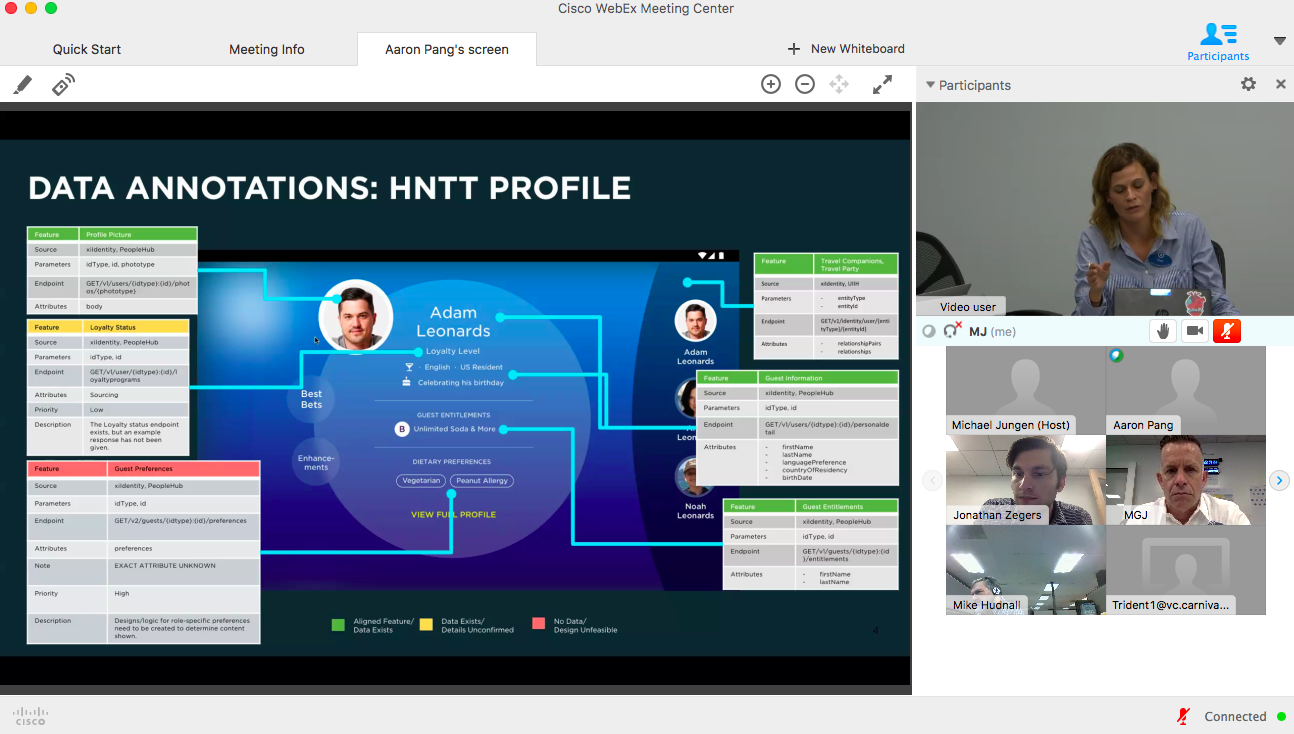1294x734 pixels.
Task: Show next page of video thumbnails
Action: [1279, 481]
